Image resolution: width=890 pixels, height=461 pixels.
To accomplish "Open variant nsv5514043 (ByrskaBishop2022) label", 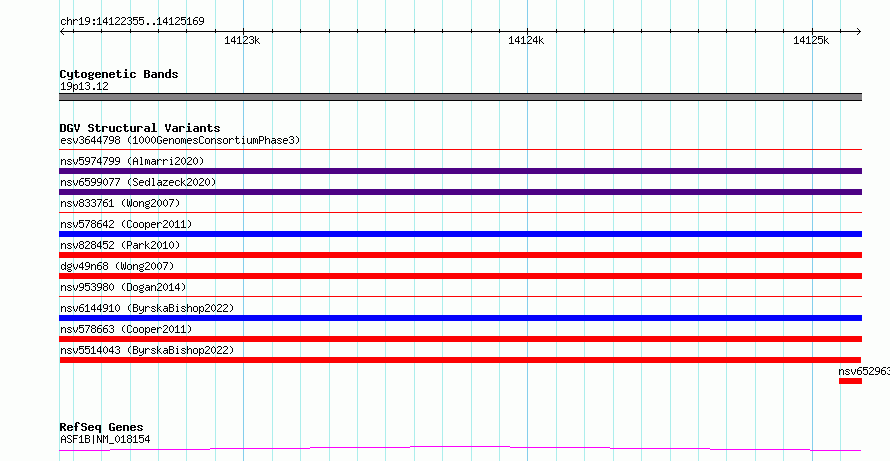I will pyautogui.click(x=147, y=350).
